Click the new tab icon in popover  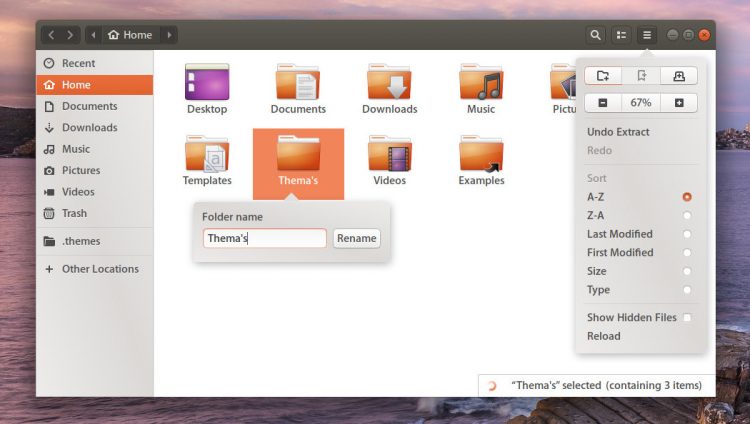pos(679,76)
